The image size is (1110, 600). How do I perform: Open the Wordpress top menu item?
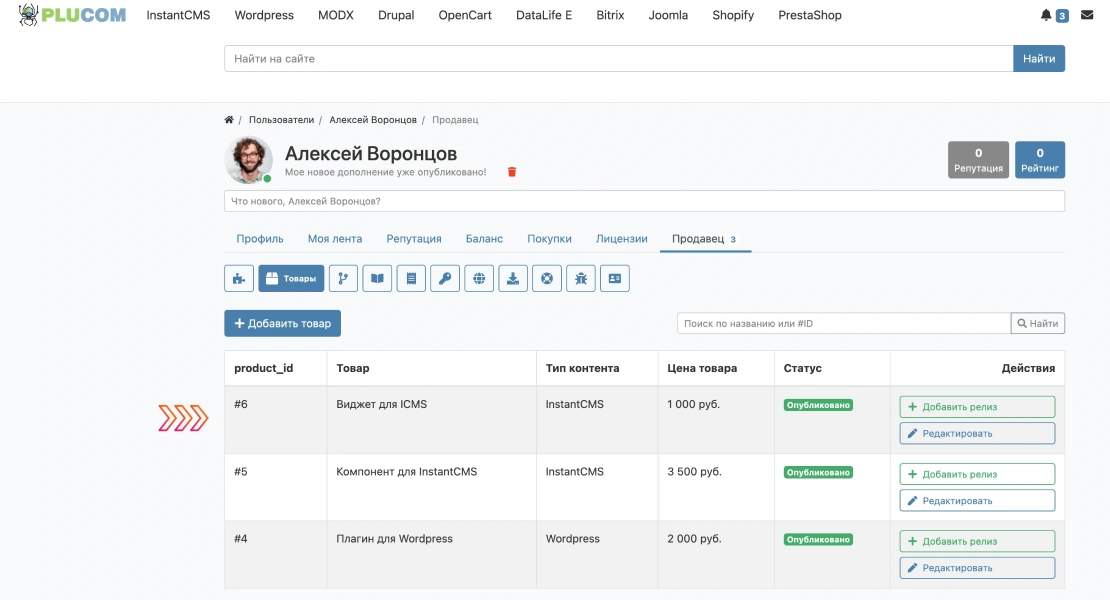[264, 15]
